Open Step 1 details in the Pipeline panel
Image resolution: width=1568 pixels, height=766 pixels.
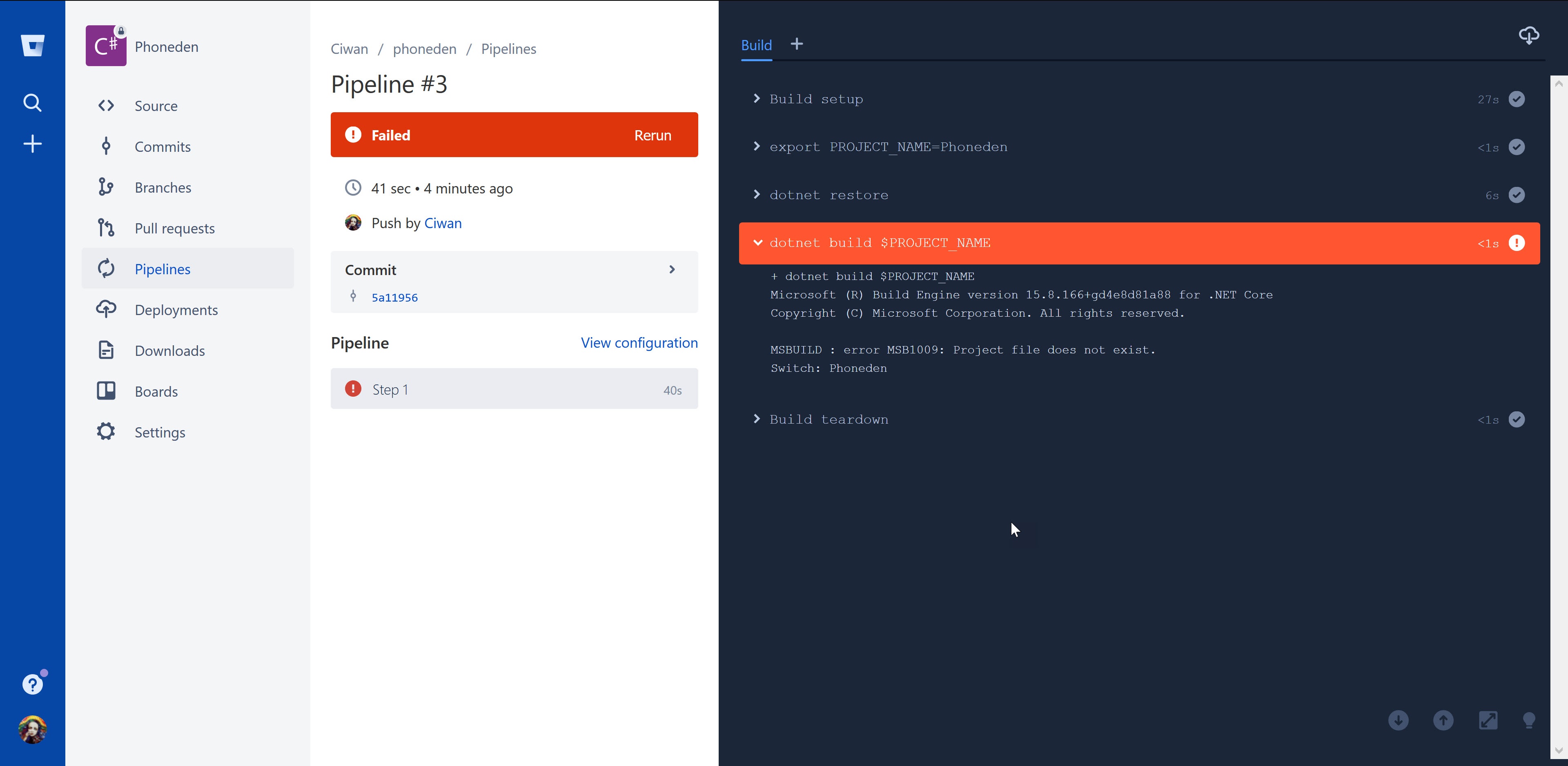(x=390, y=389)
